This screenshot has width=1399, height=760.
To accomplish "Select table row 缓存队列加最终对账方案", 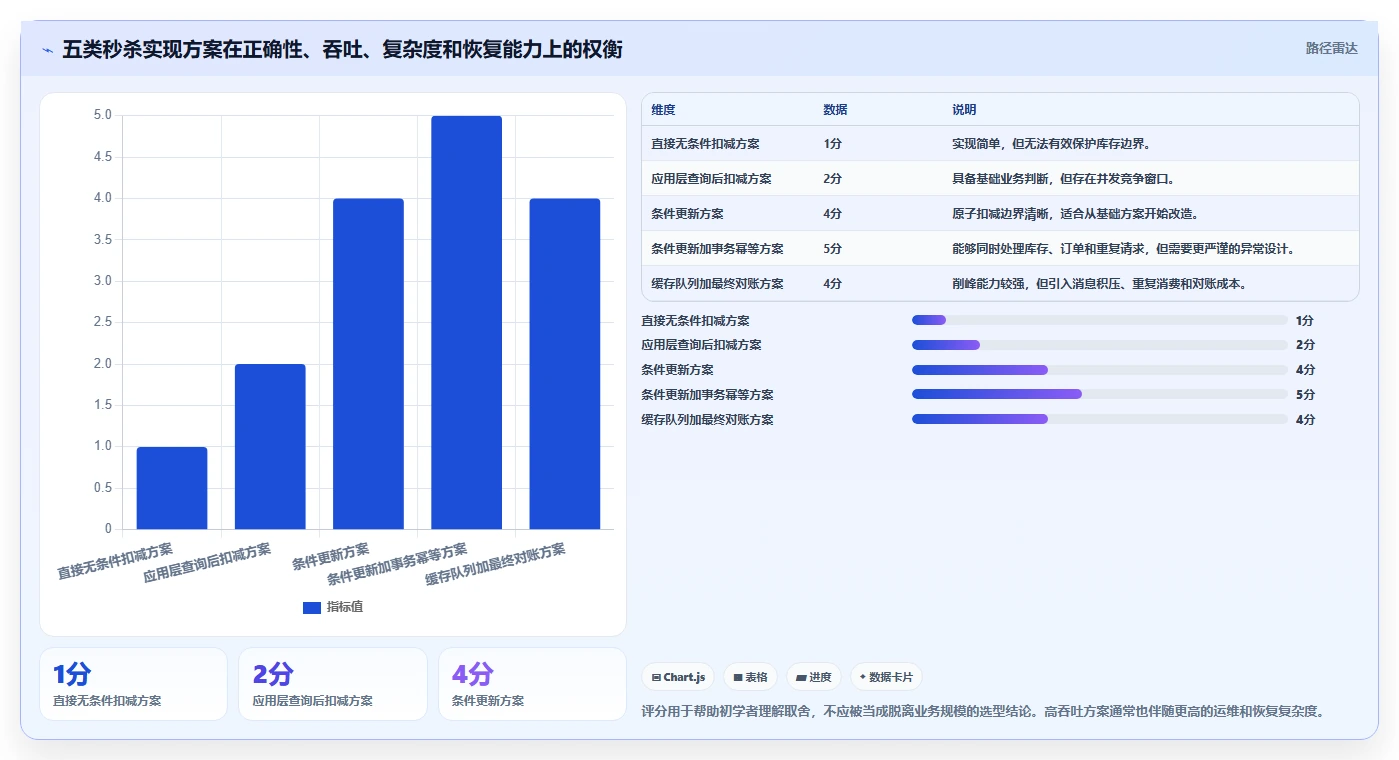I will click(1000, 283).
